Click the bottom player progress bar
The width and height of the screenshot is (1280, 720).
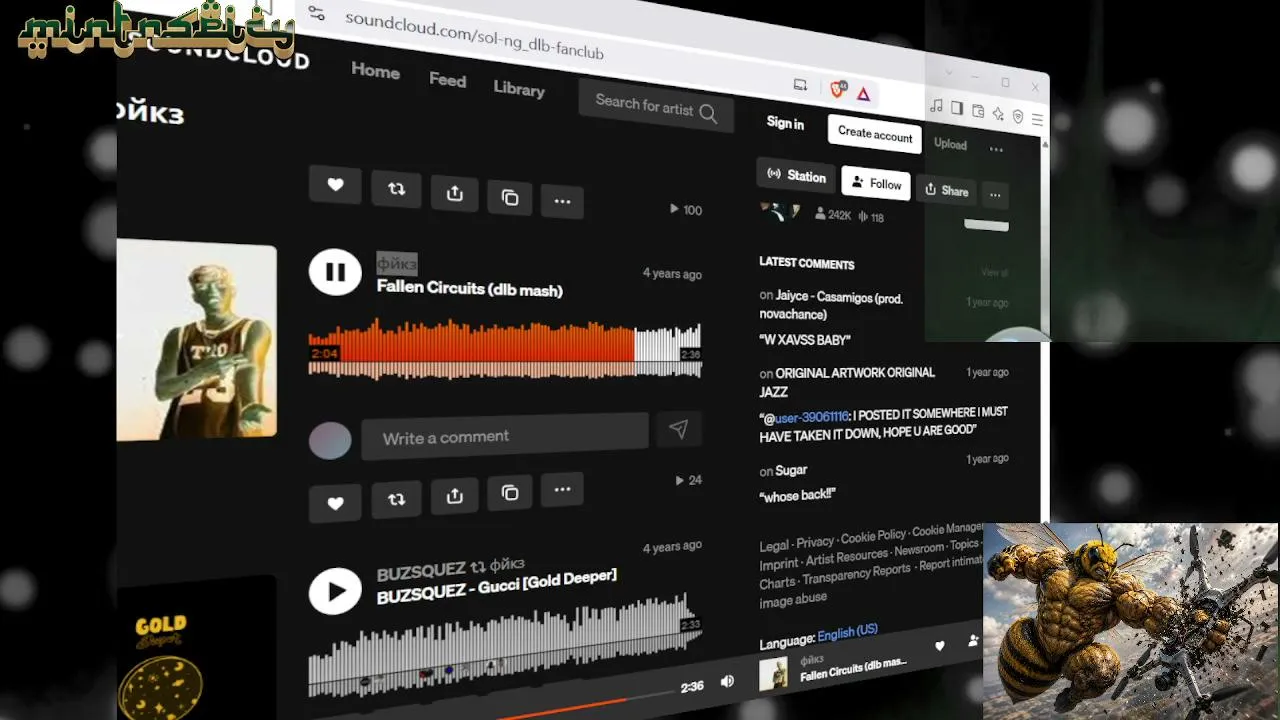click(x=588, y=705)
